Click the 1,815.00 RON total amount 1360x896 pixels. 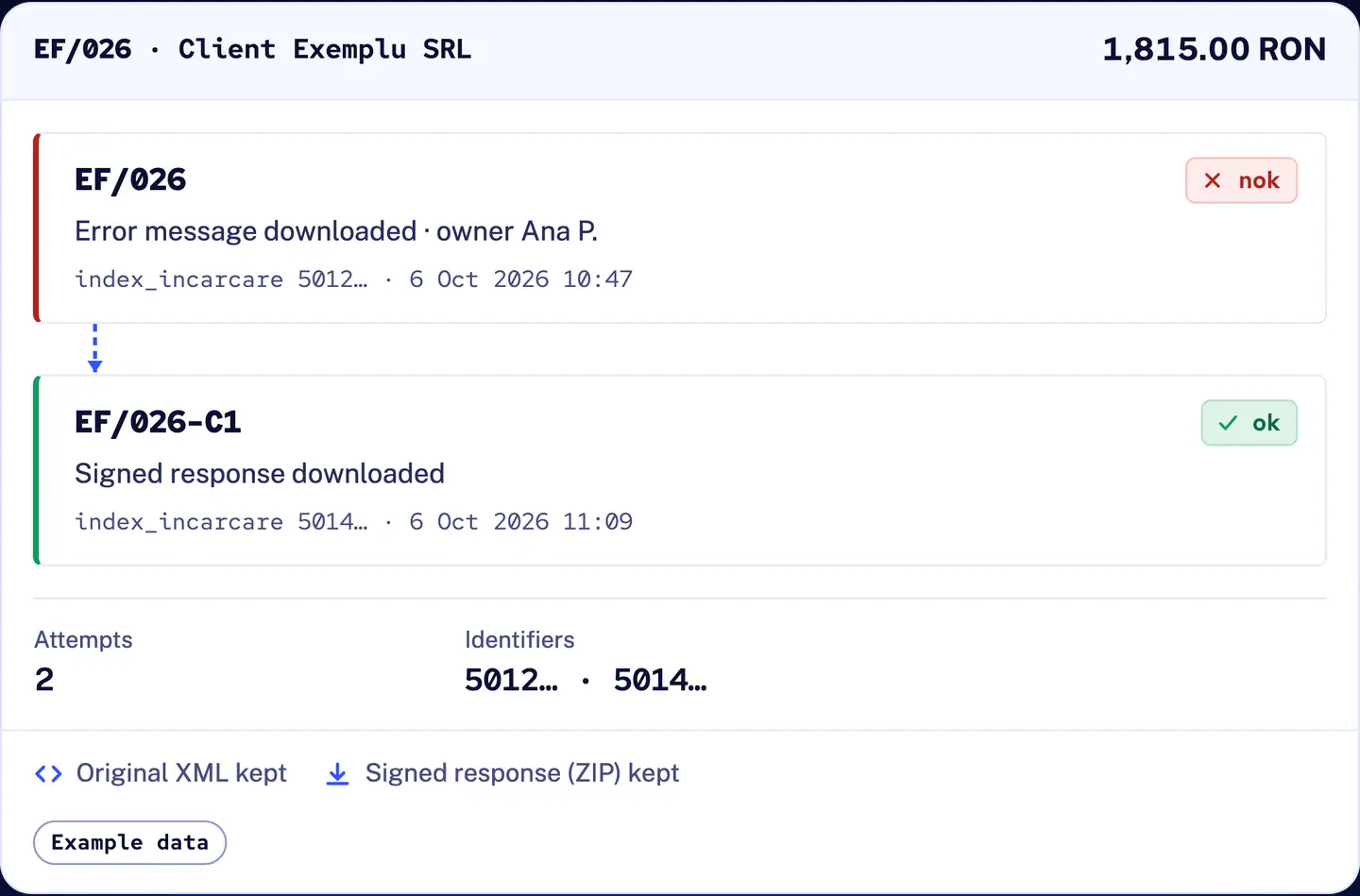pyautogui.click(x=1215, y=49)
